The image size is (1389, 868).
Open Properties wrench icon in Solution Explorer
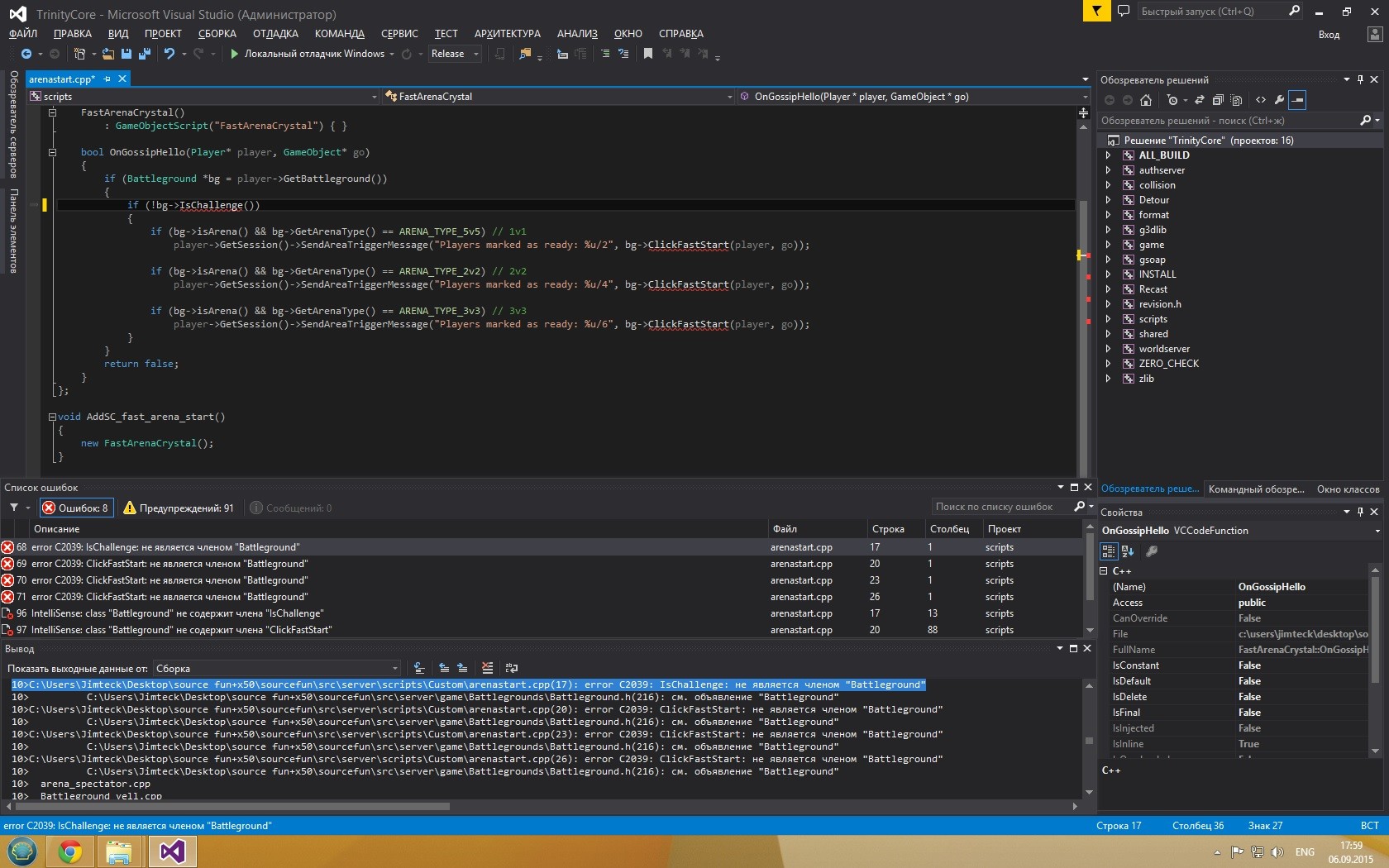[x=1279, y=100]
